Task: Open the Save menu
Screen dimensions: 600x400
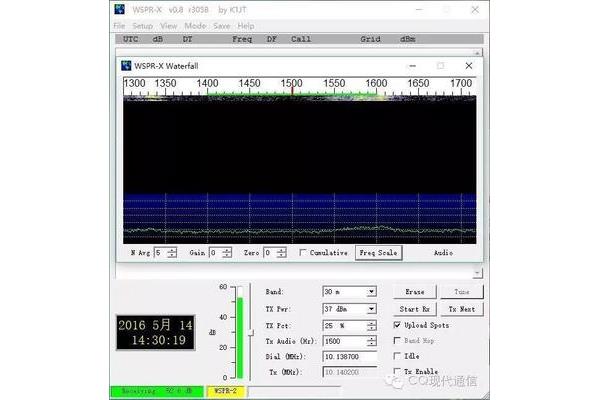Action: pyautogui.click(x=222, y=26)
